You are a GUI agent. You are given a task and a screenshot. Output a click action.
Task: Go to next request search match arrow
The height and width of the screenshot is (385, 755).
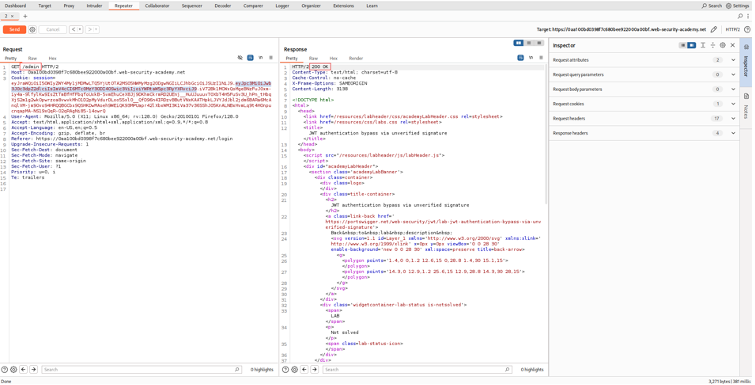point(33,370)
